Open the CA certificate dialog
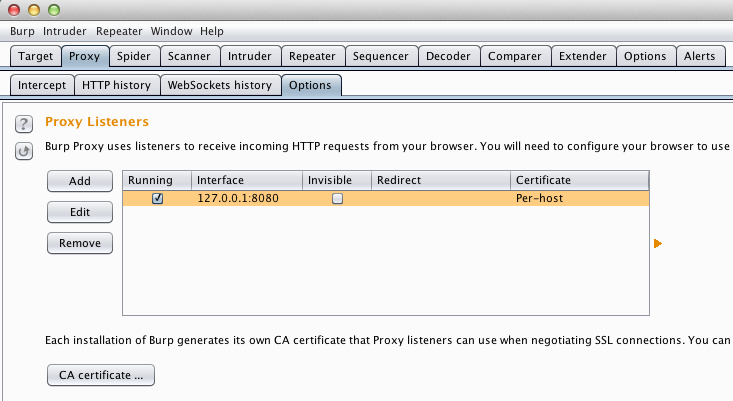 [100, 376]
